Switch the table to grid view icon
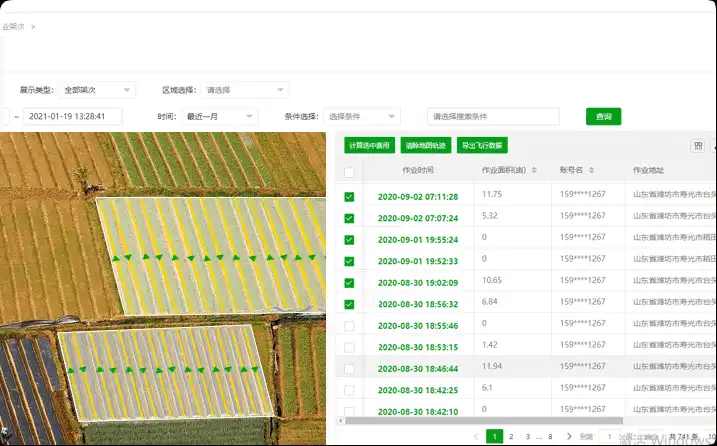The width and height of the screenshot is (717, 446). click(x=698, y=146)
